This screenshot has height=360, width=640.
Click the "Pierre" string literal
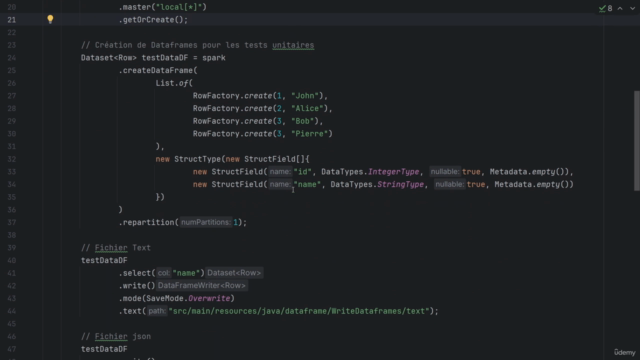[310, 133]
